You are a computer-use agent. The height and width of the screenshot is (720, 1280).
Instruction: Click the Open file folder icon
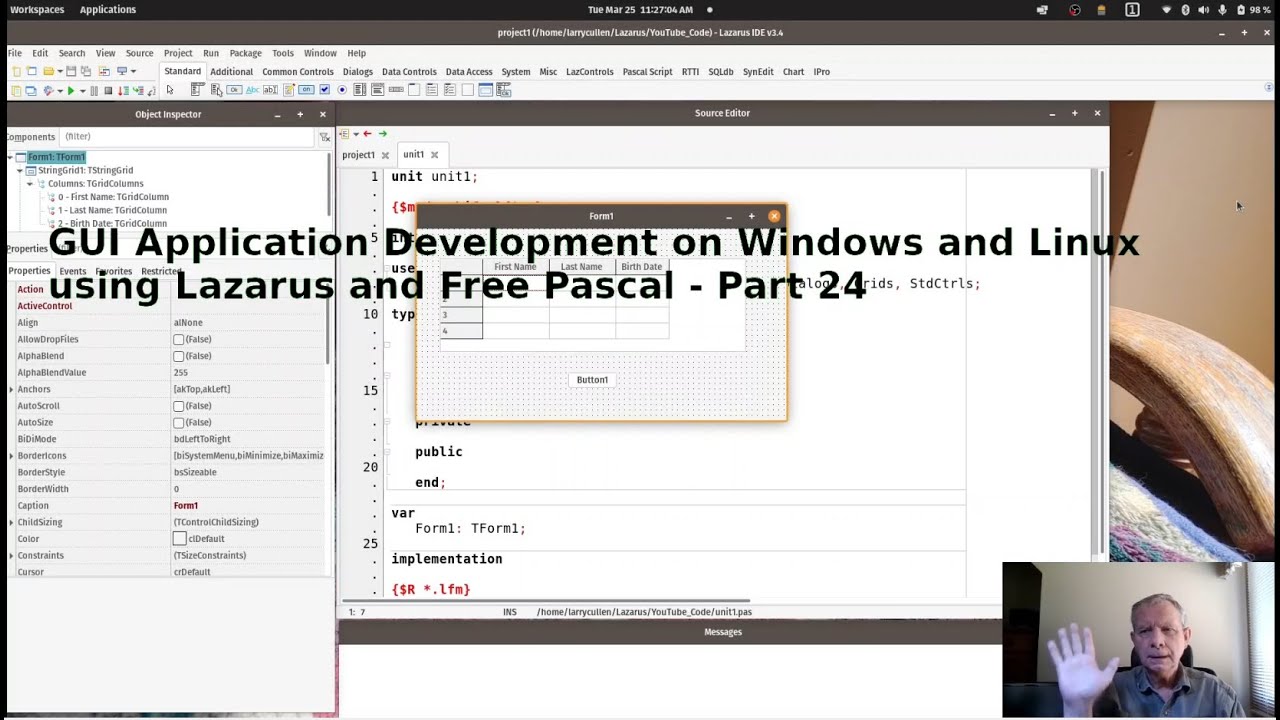[49, 71]
